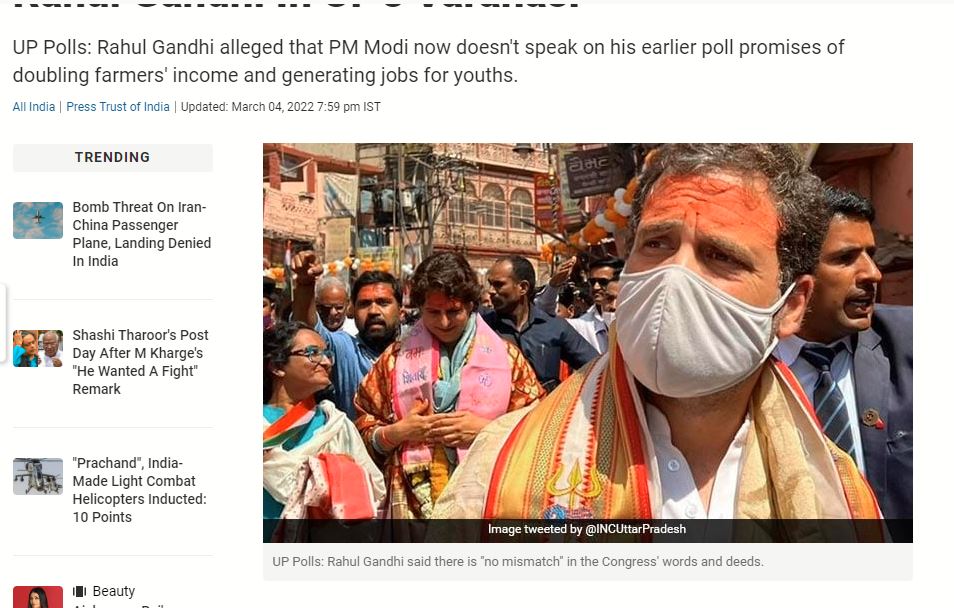Click the Updated March 04, 2022 timestamp

pos(280,107)
